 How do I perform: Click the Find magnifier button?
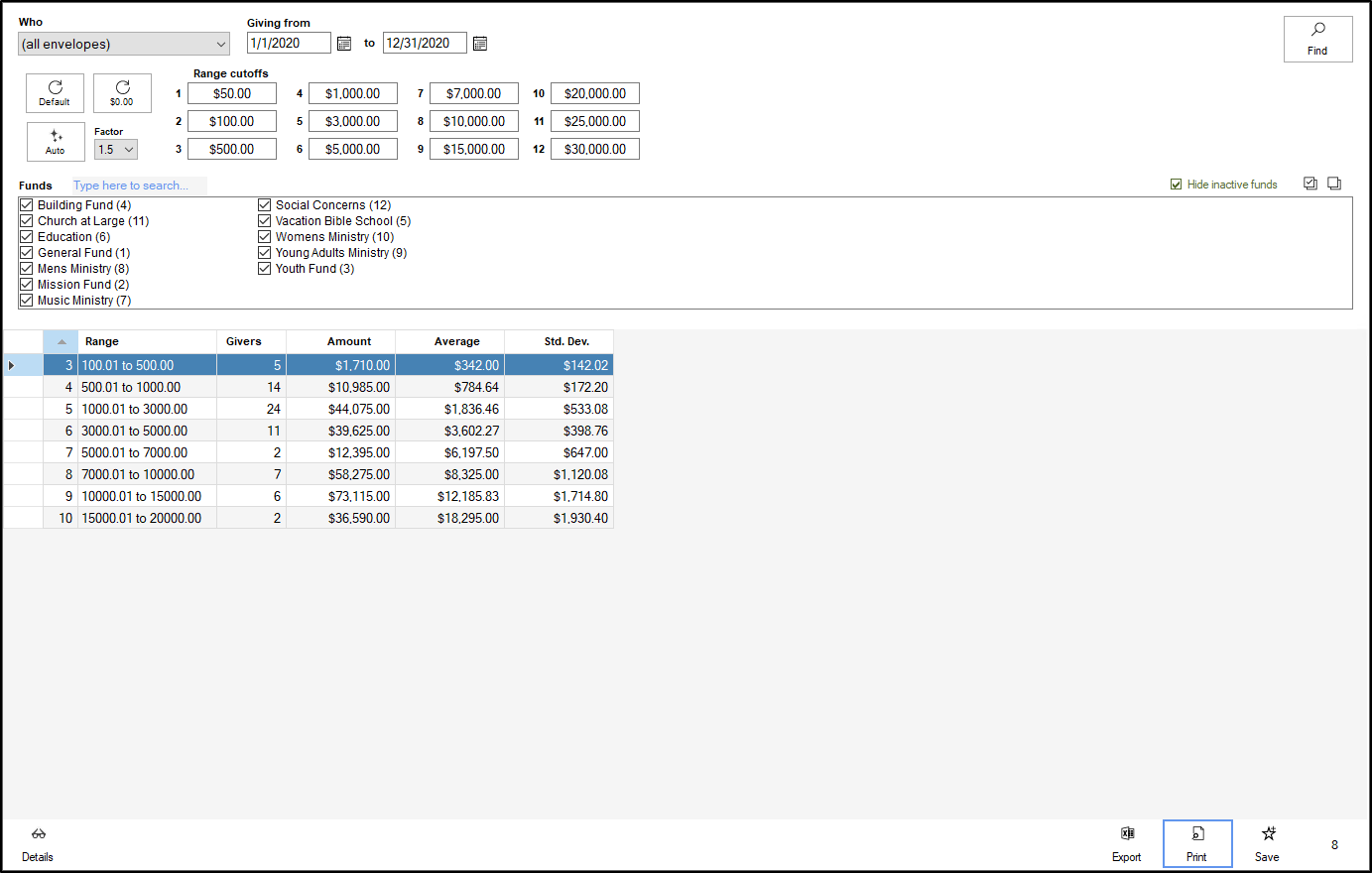1317,39
